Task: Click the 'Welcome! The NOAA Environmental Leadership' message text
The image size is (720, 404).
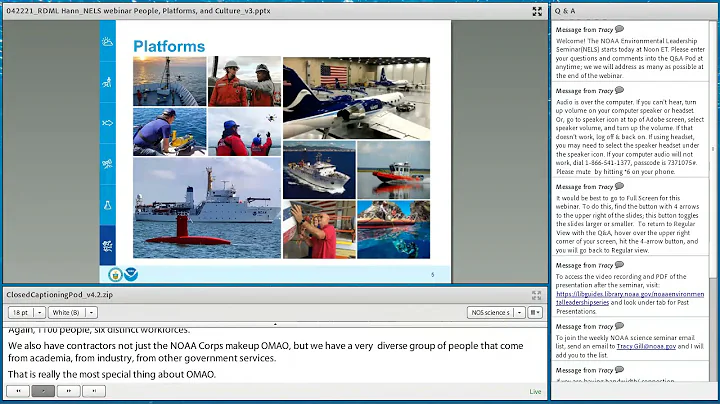Action: pos(630,58)
